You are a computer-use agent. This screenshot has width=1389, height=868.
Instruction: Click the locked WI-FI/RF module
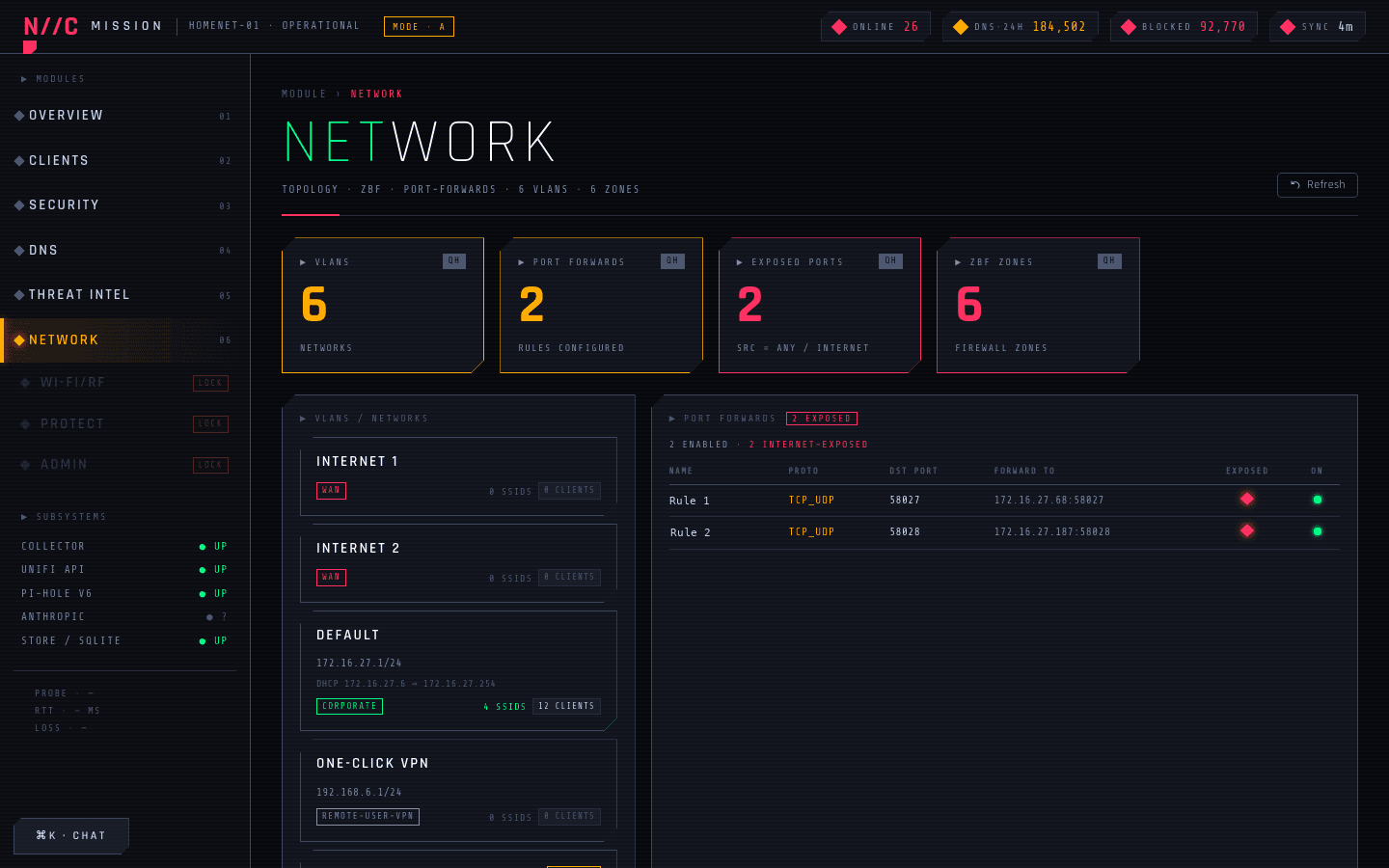[x=125, y=383]
